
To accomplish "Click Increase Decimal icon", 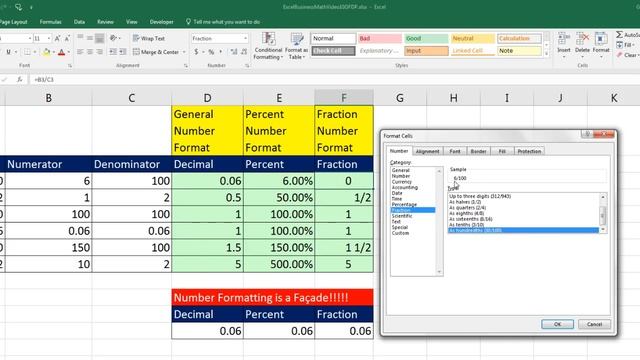I will click(x=234, y=52).
